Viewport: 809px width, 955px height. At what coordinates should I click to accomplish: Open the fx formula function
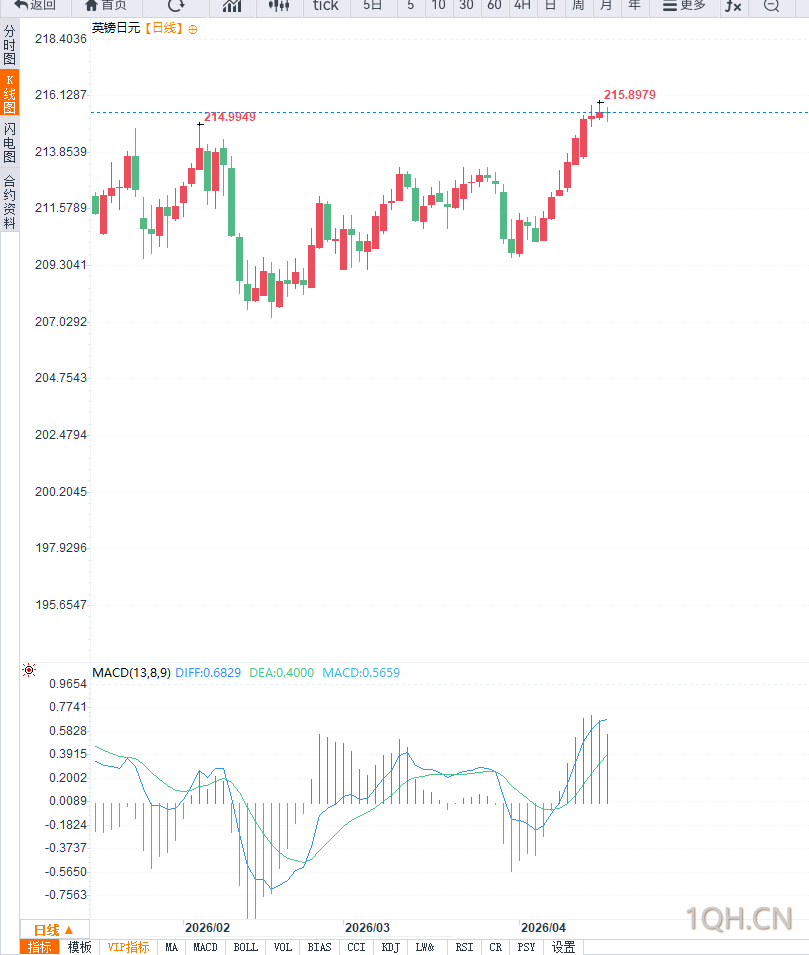pyautogui.click(x=733, y=6)
